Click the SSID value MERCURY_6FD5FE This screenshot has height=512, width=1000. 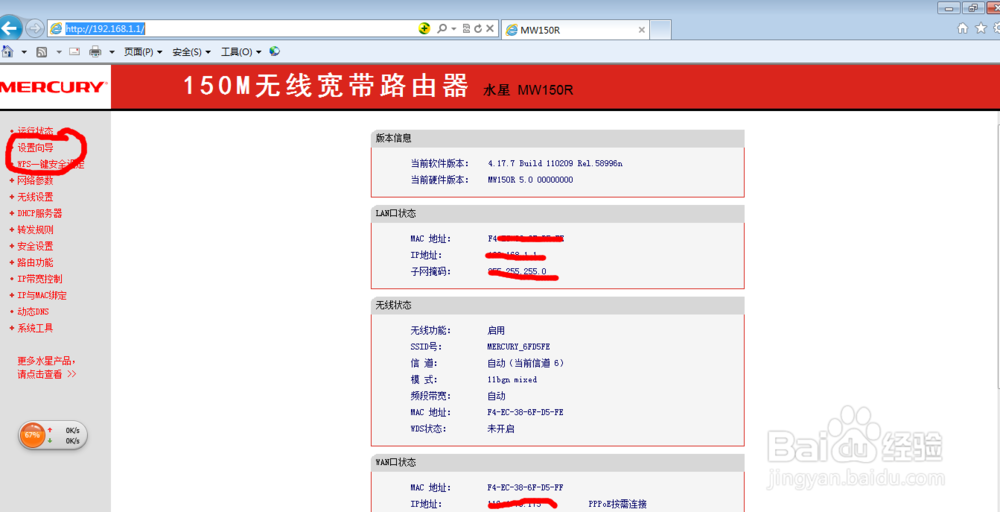(518, 347)
